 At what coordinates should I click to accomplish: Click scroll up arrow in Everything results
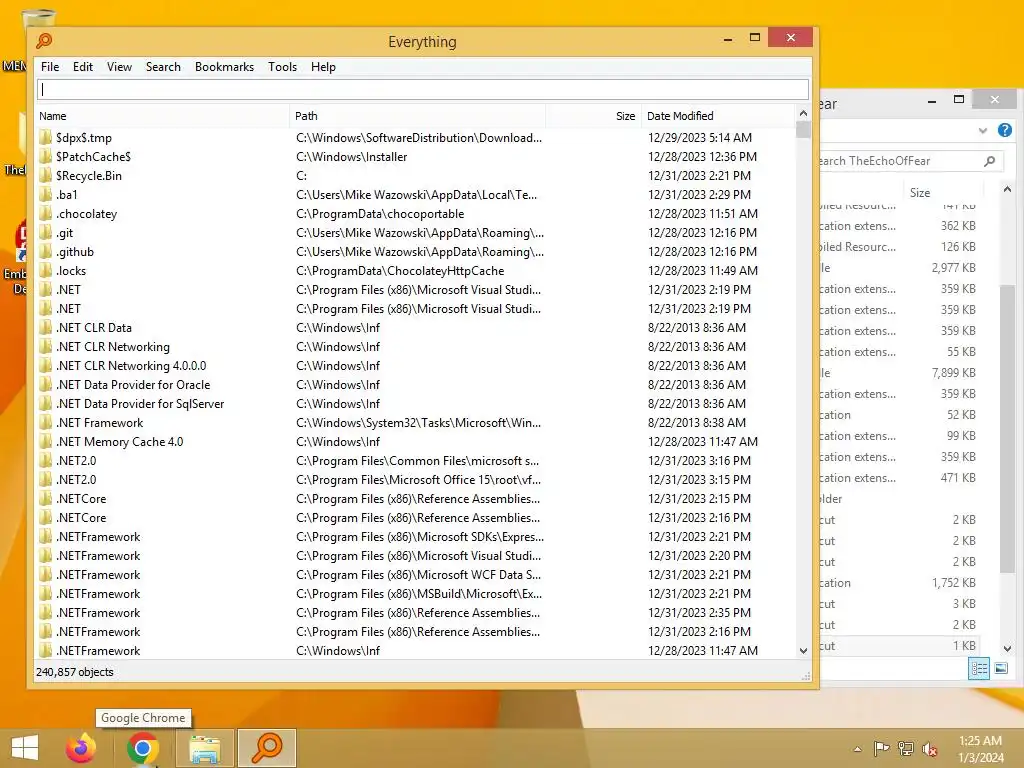coord(803,114)
